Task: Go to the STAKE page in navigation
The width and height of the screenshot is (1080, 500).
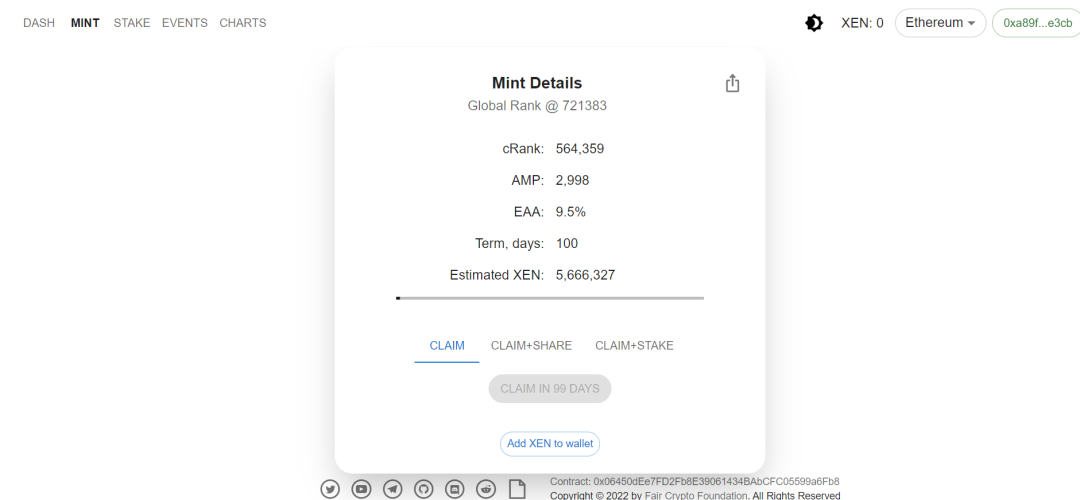Action: (132, 23)
